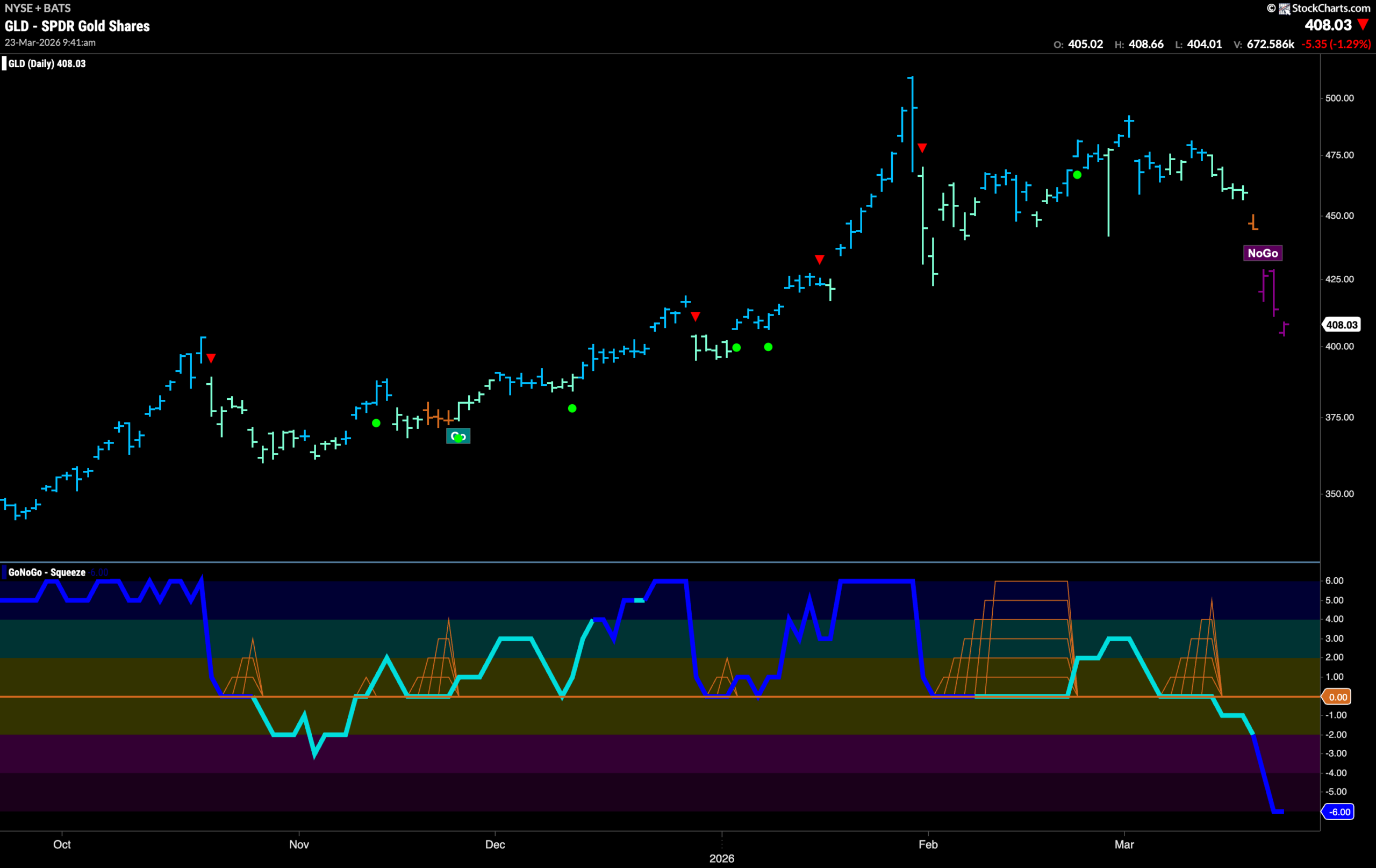Image resolution: width=1376 pixels, height=868 pixels.
Task: Click the Nov label on time axis
Action: (x=299, y=844)
